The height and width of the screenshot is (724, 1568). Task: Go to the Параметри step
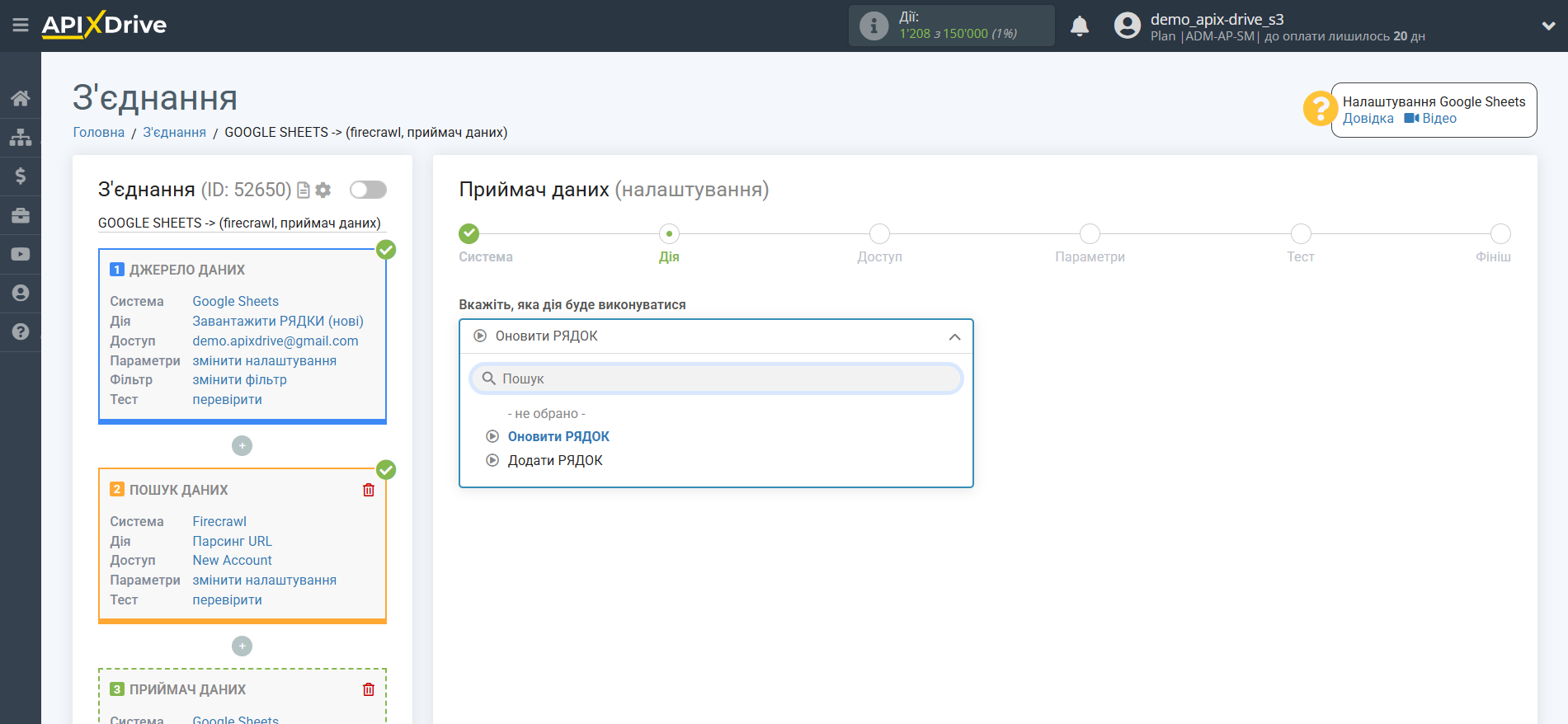1090,234
